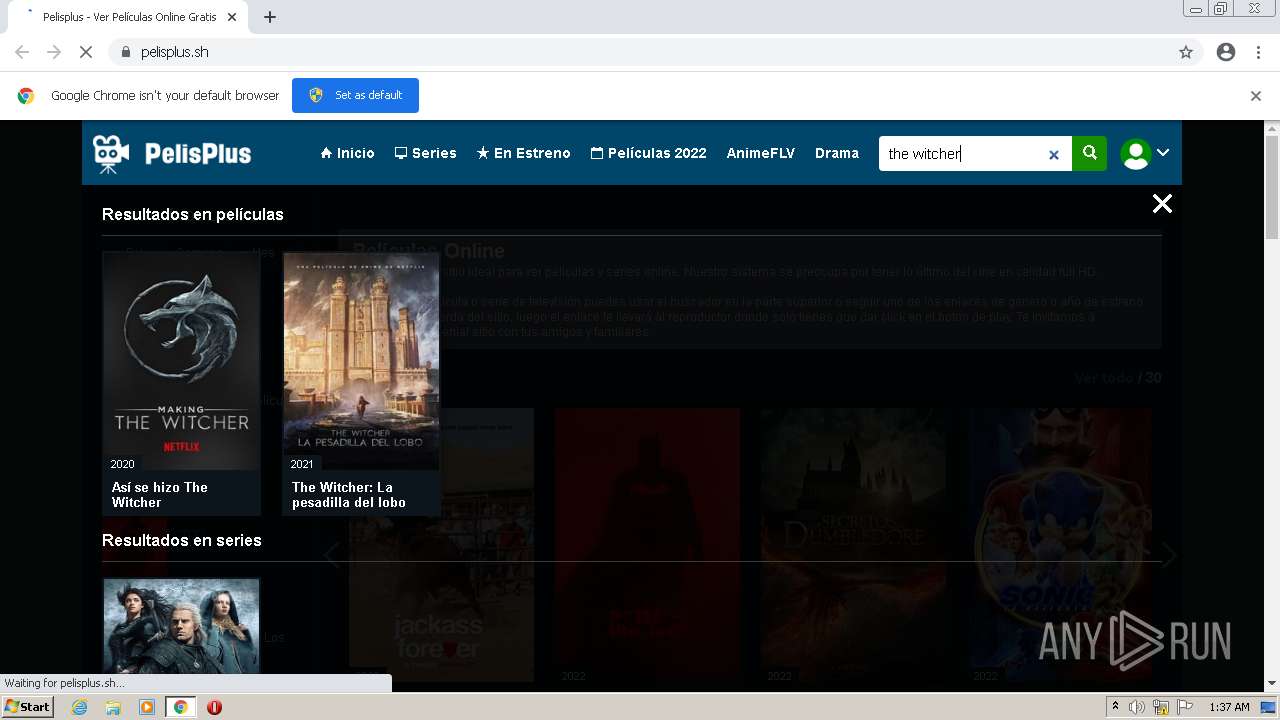The image size is (1280, 720).
Task: Show hidden tray icons arrow
Action: point(1116,707)
